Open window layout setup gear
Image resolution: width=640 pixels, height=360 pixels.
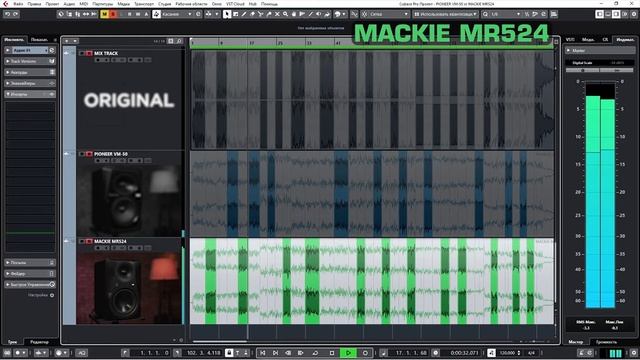pos(634,14)
